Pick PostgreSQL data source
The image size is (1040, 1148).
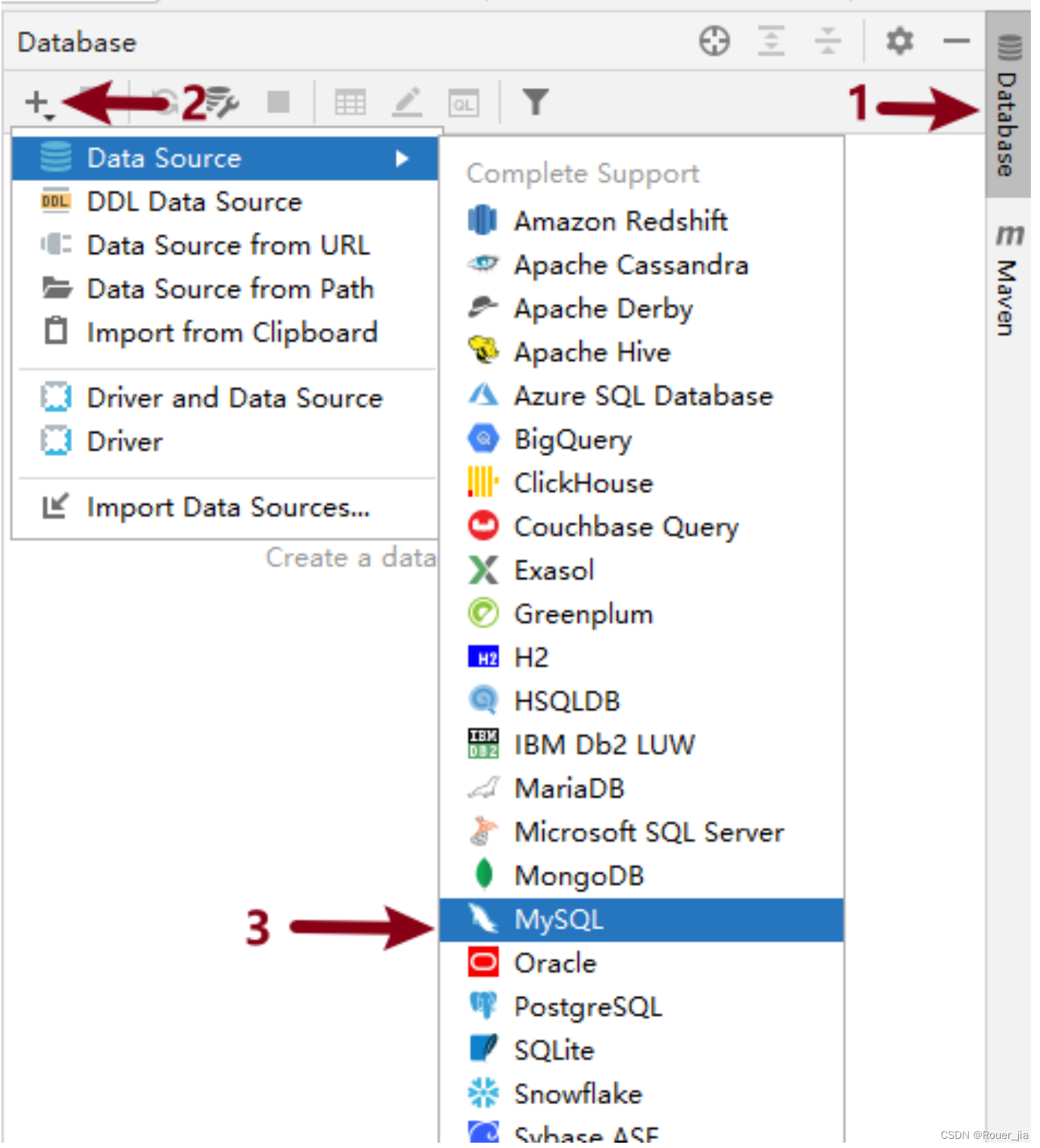click(x=641, y=1006)
